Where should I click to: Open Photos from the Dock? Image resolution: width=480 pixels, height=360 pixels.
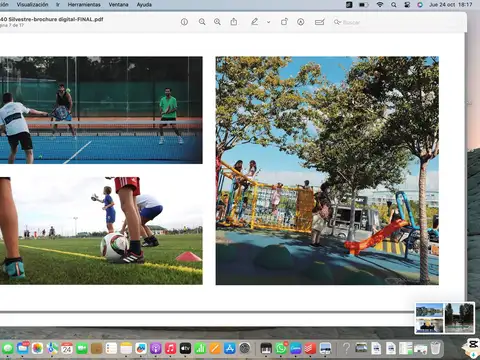[37, 349]
